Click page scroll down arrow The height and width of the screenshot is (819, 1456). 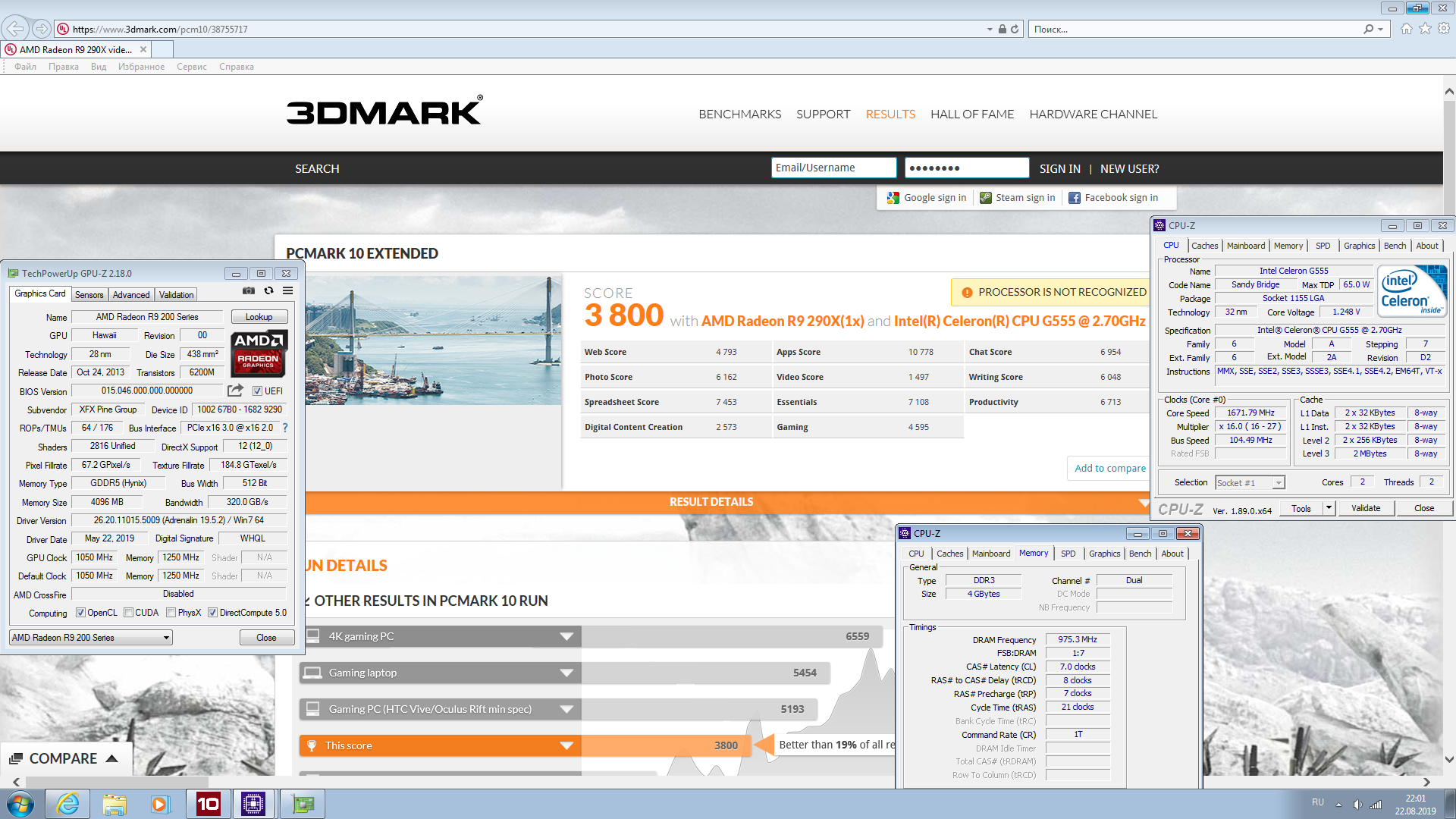point(1449,759)
